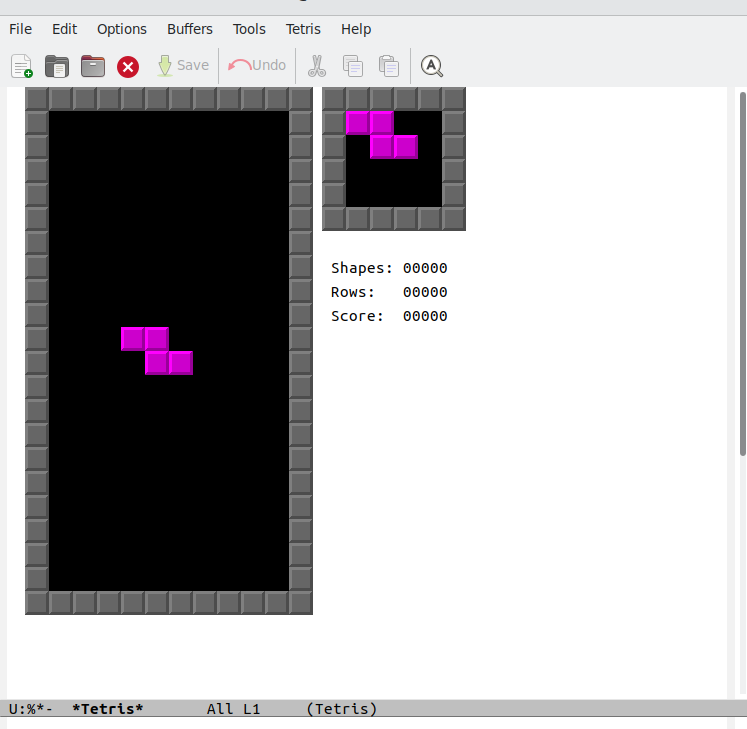Open the File menu
The image size is (747, 729).
pos(20,29)
